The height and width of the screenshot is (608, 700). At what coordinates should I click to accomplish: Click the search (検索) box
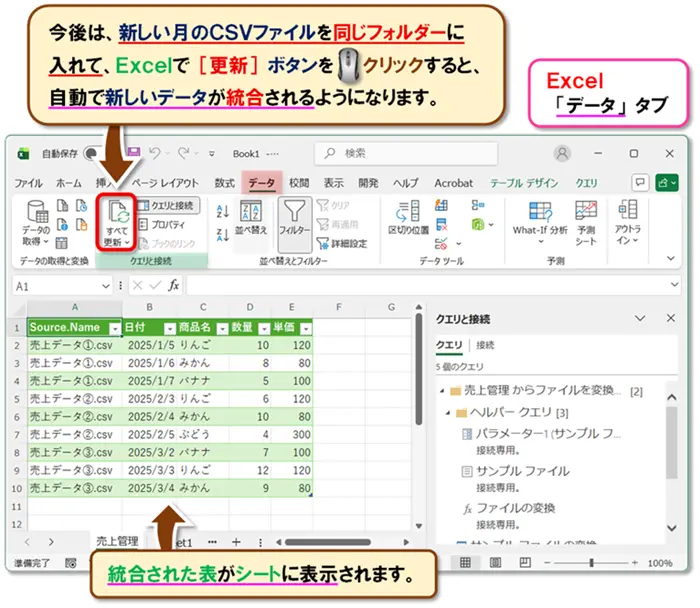tap(406, 154)
